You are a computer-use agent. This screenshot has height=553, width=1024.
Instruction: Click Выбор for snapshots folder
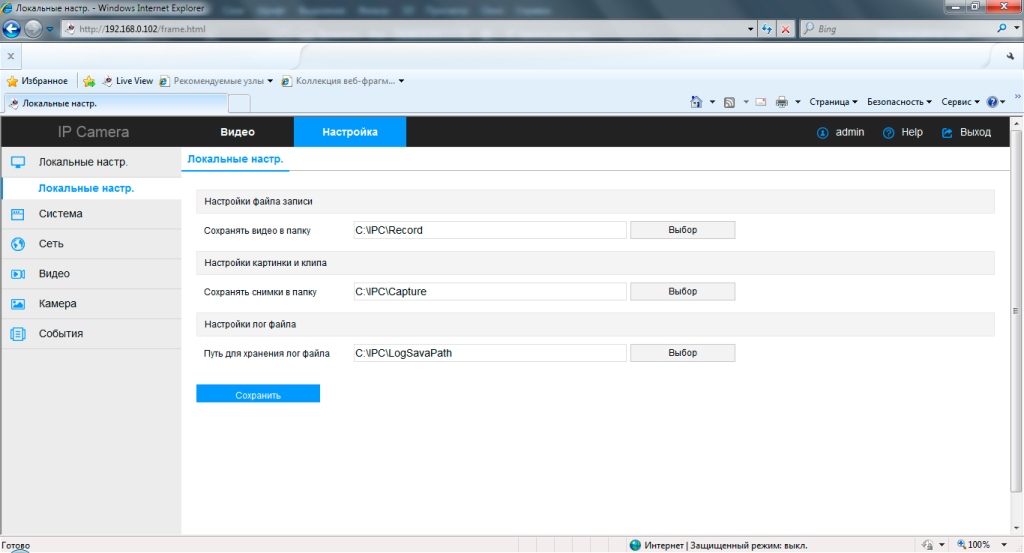[682, 291]
